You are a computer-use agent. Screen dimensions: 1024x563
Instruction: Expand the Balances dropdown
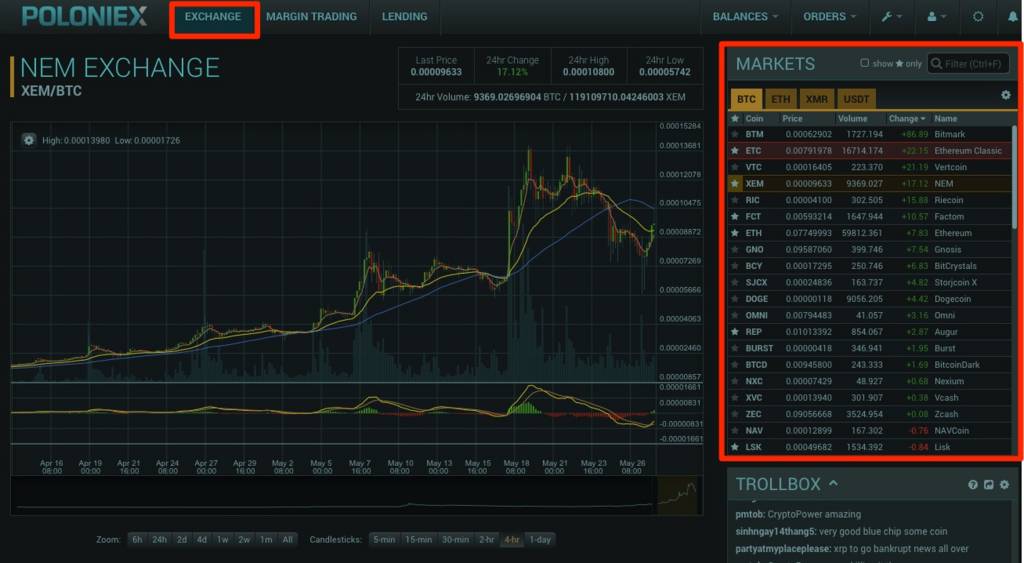745,16
